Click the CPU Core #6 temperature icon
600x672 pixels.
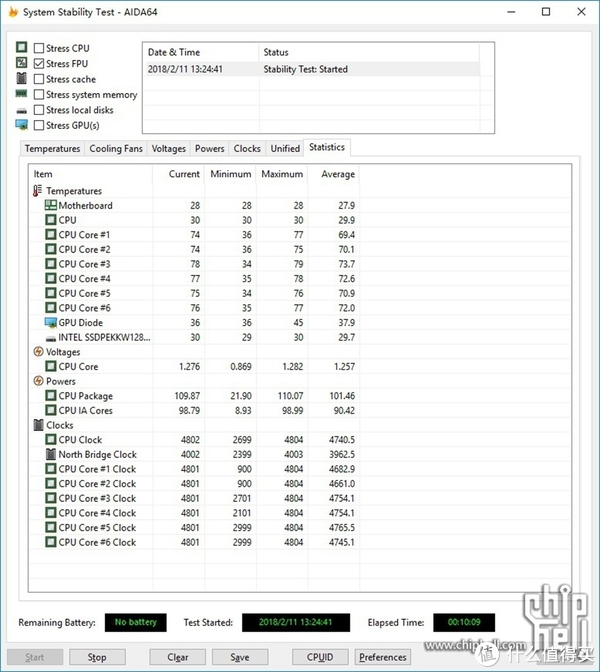[x=51, y=308]
